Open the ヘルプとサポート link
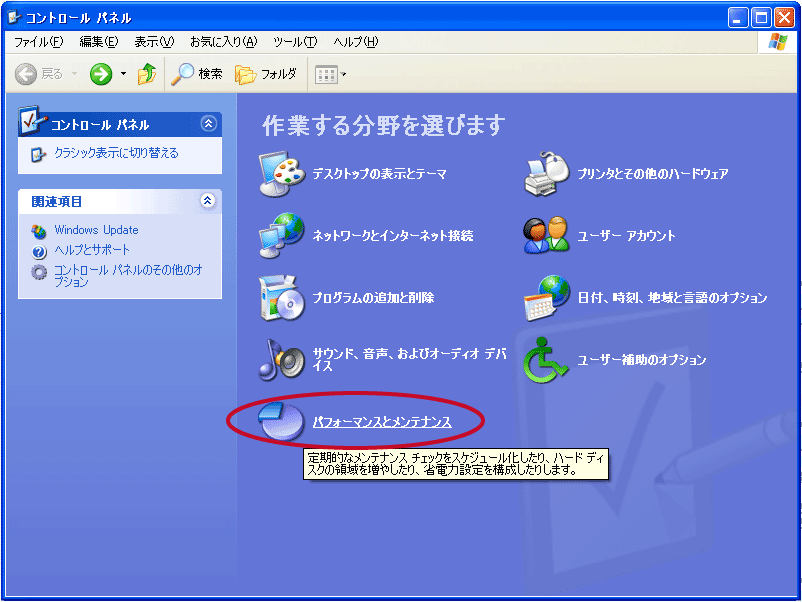Image resolution: width=802 pixels, height=602 pixels. [92, 250]
